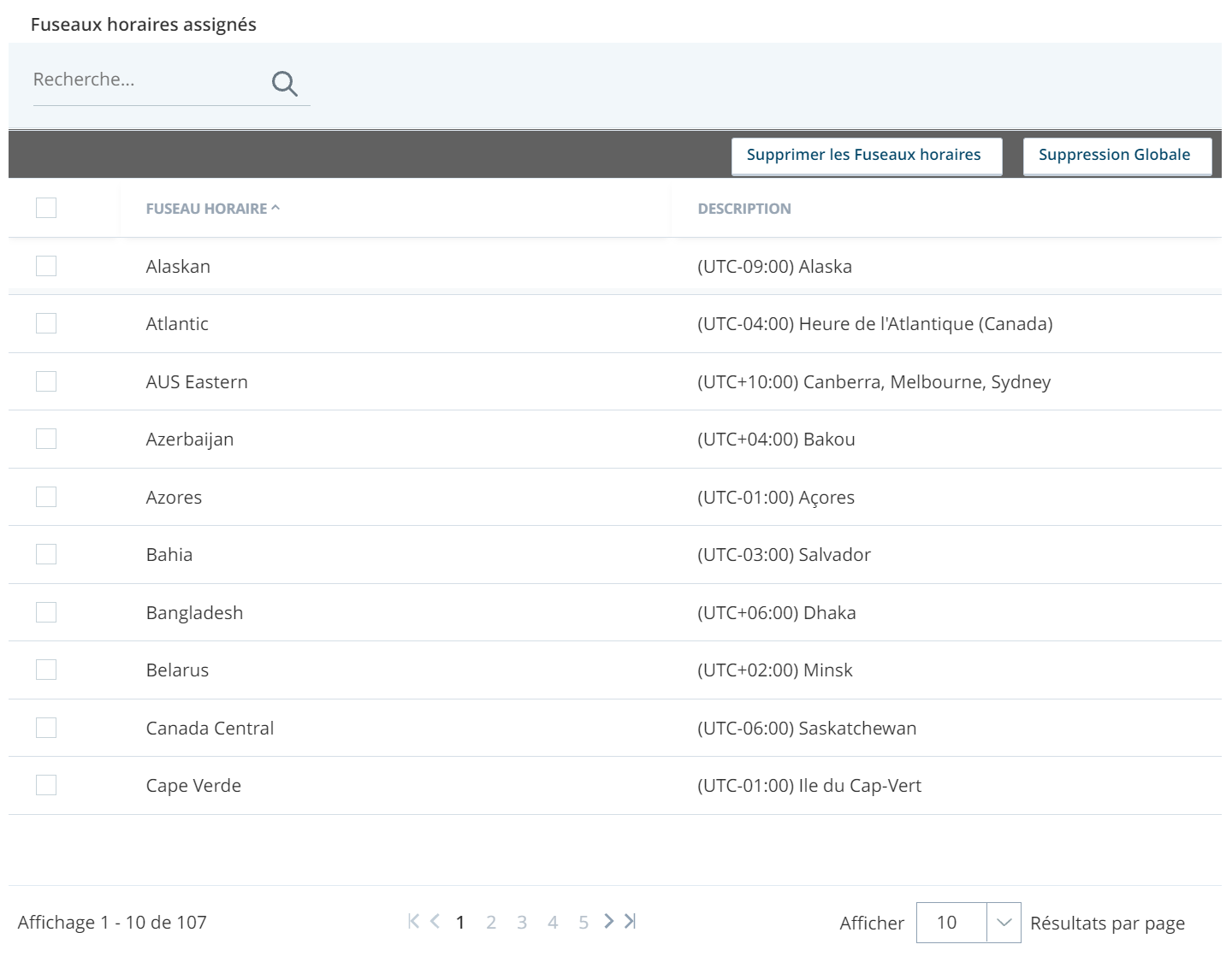The image size is (1232, 962).
Task: Click the Azerbaijan name cell
Action: (190, 440)
